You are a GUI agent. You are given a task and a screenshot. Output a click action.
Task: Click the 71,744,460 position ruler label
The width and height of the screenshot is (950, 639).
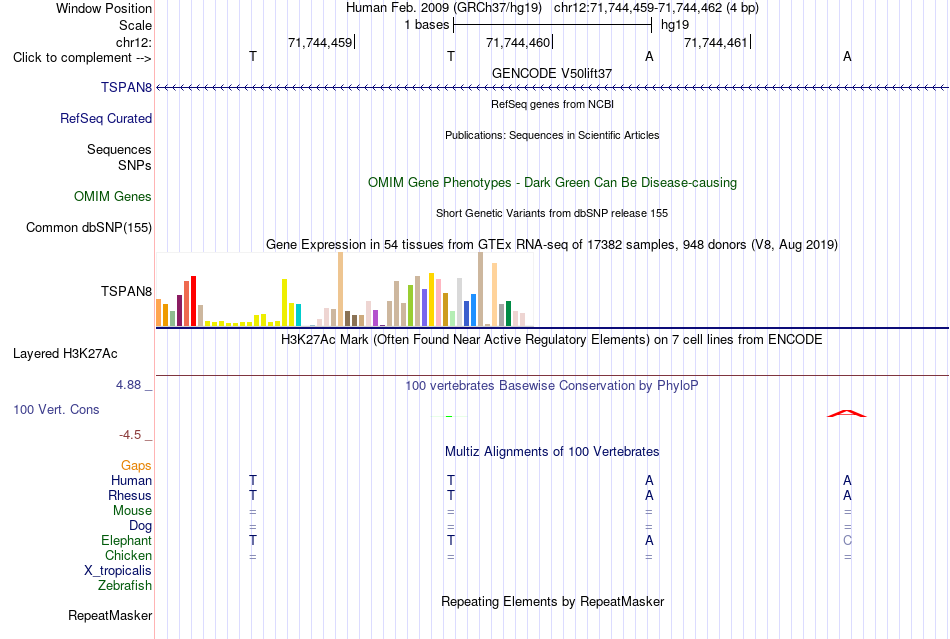pos(518,42)
